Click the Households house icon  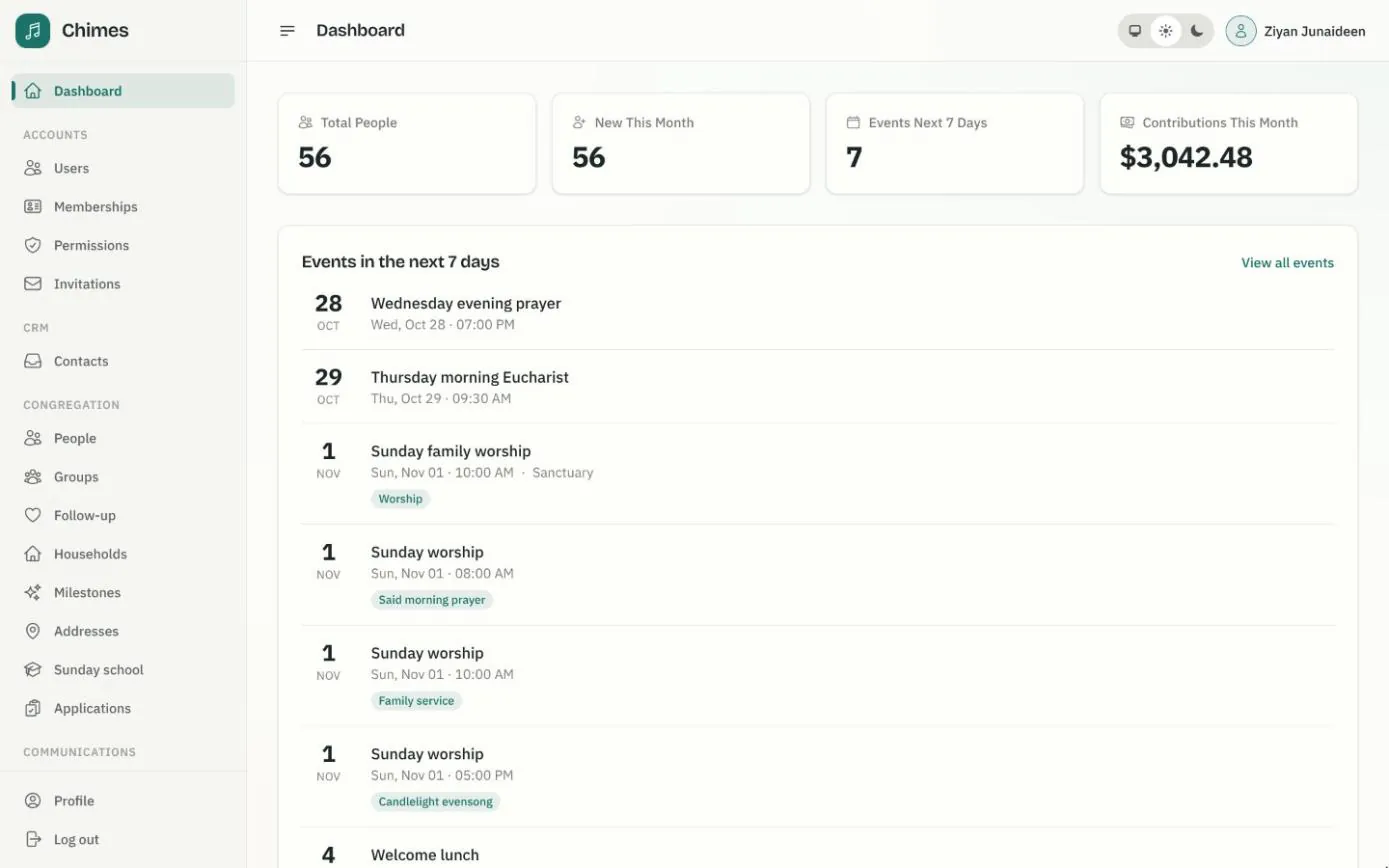[x=33, y=554]
